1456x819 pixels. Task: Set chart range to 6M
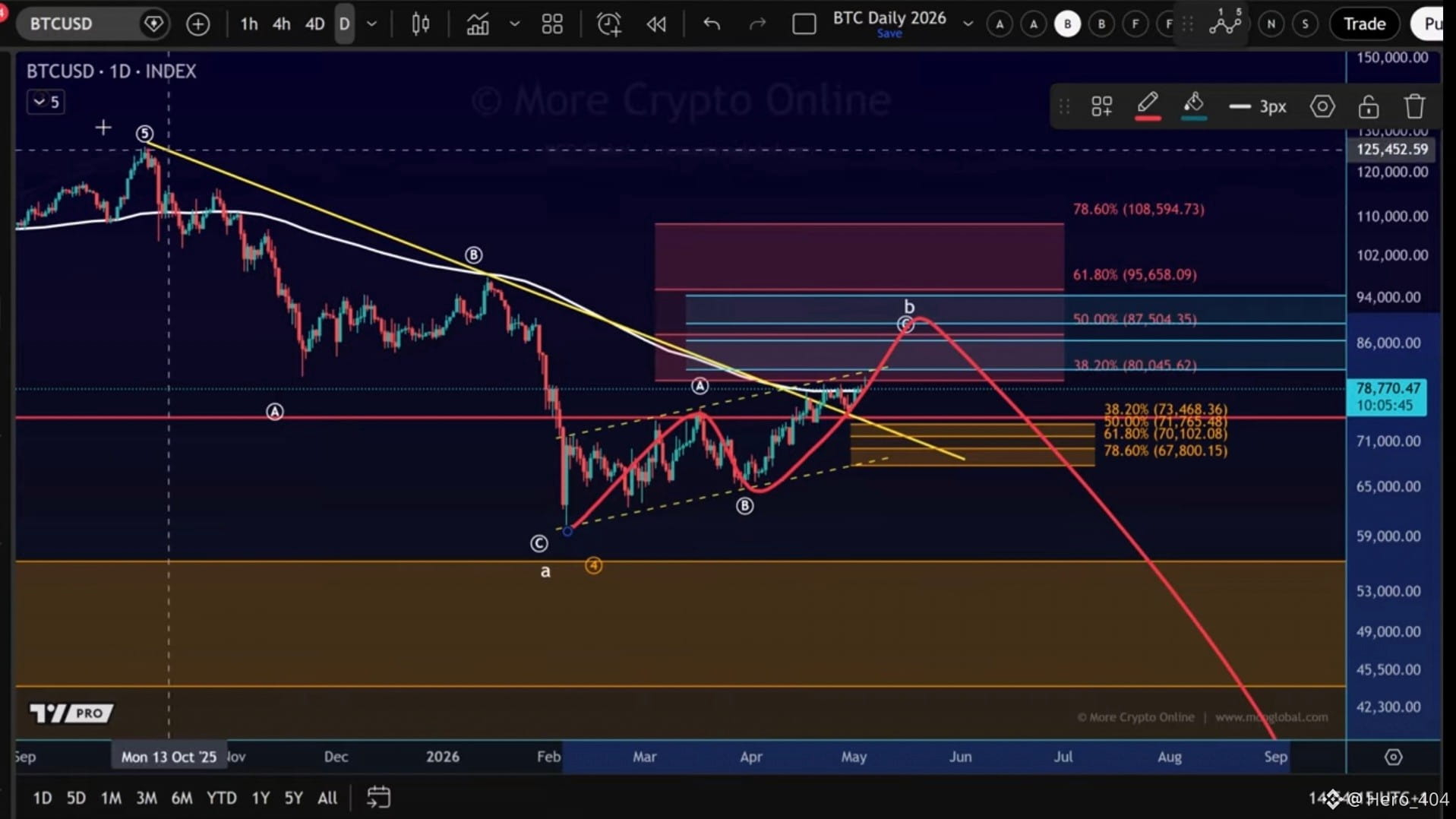pyautogui.click(x=182, y=798)
